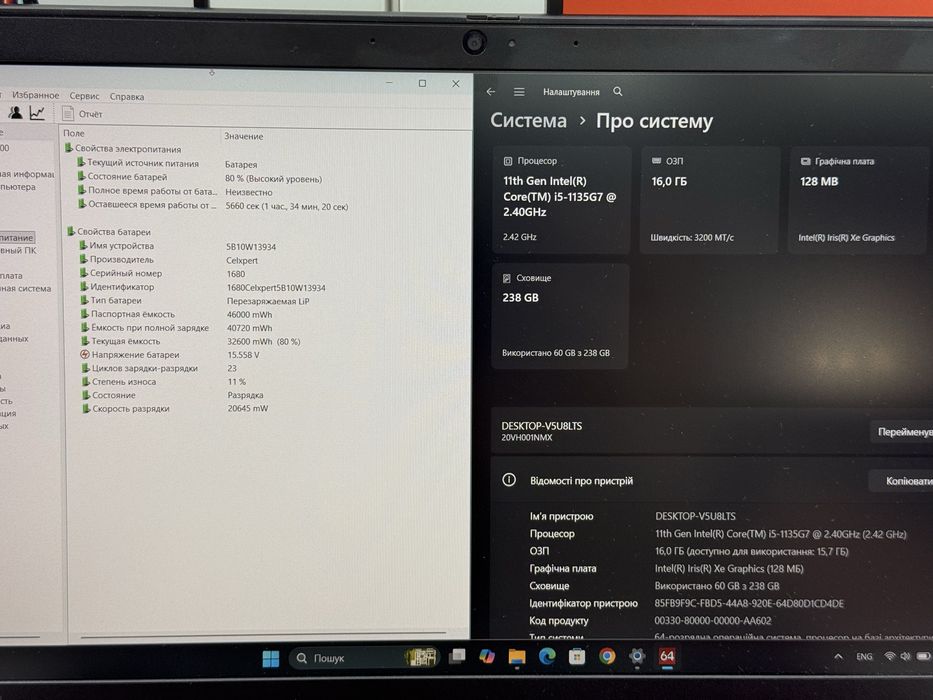Image resolution: width=933 pixels, height=700 pixels.
Task: Click the Графічна плата card
Action: (x=859, y=201)
